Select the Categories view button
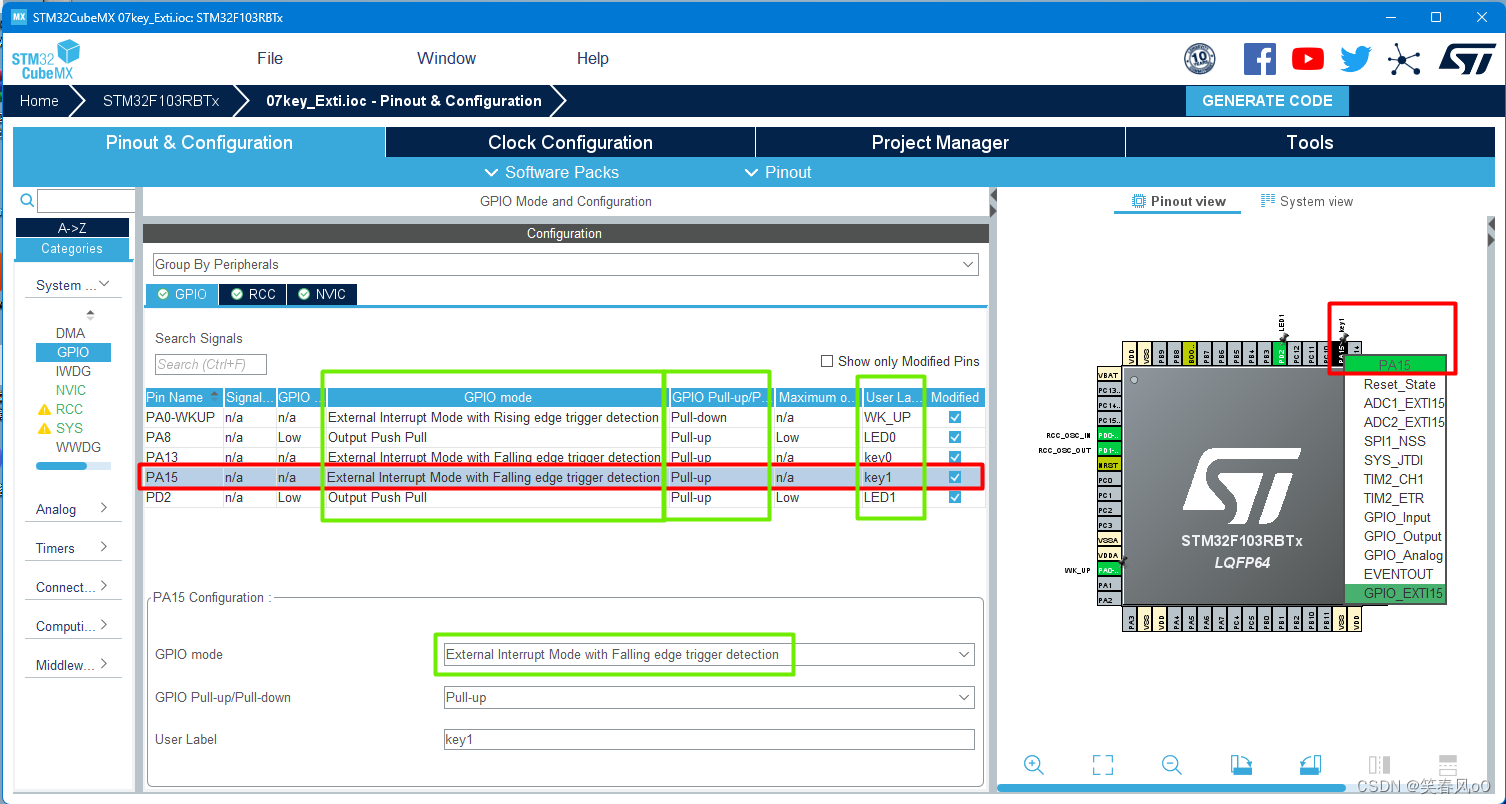 pyautogui.click(x=72, y=249)
